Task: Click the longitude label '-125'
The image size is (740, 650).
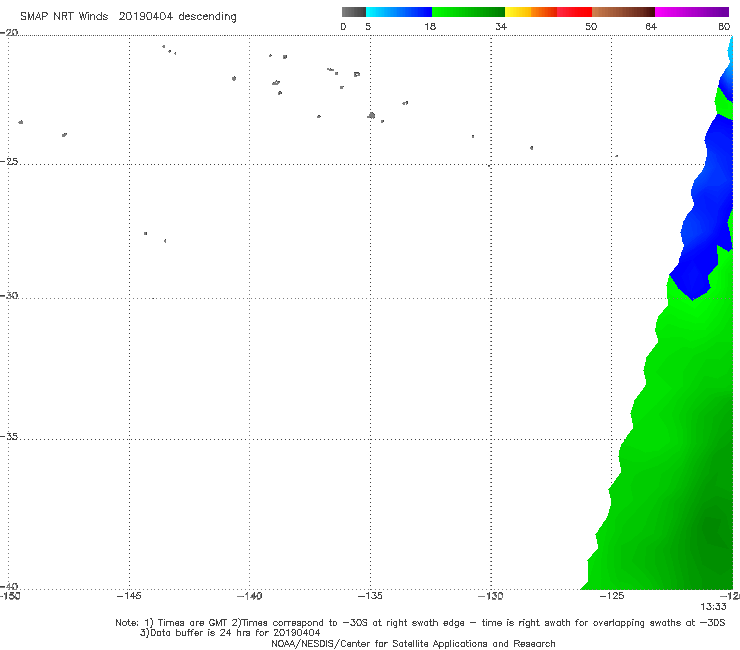Action: 612,596
